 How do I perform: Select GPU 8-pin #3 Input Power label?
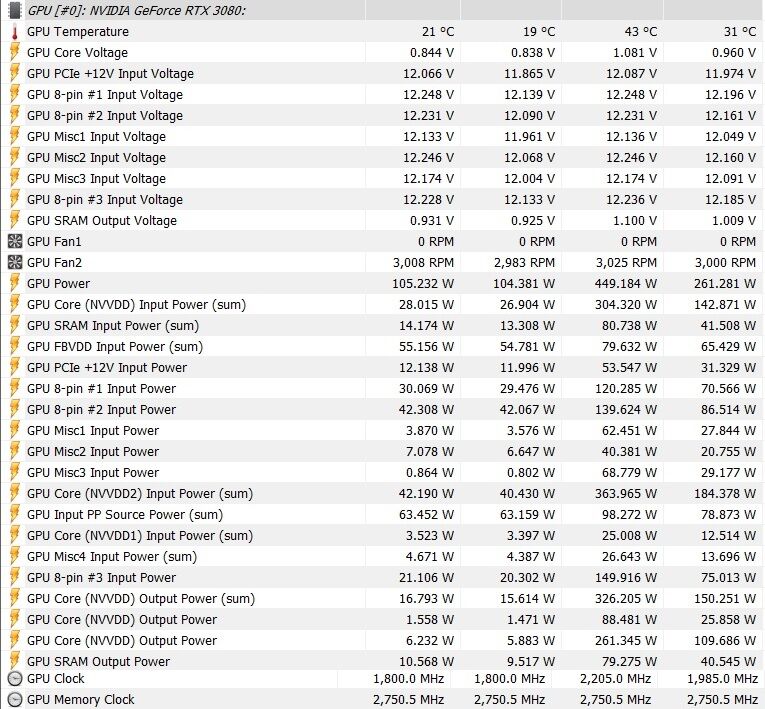click(101, 577)
